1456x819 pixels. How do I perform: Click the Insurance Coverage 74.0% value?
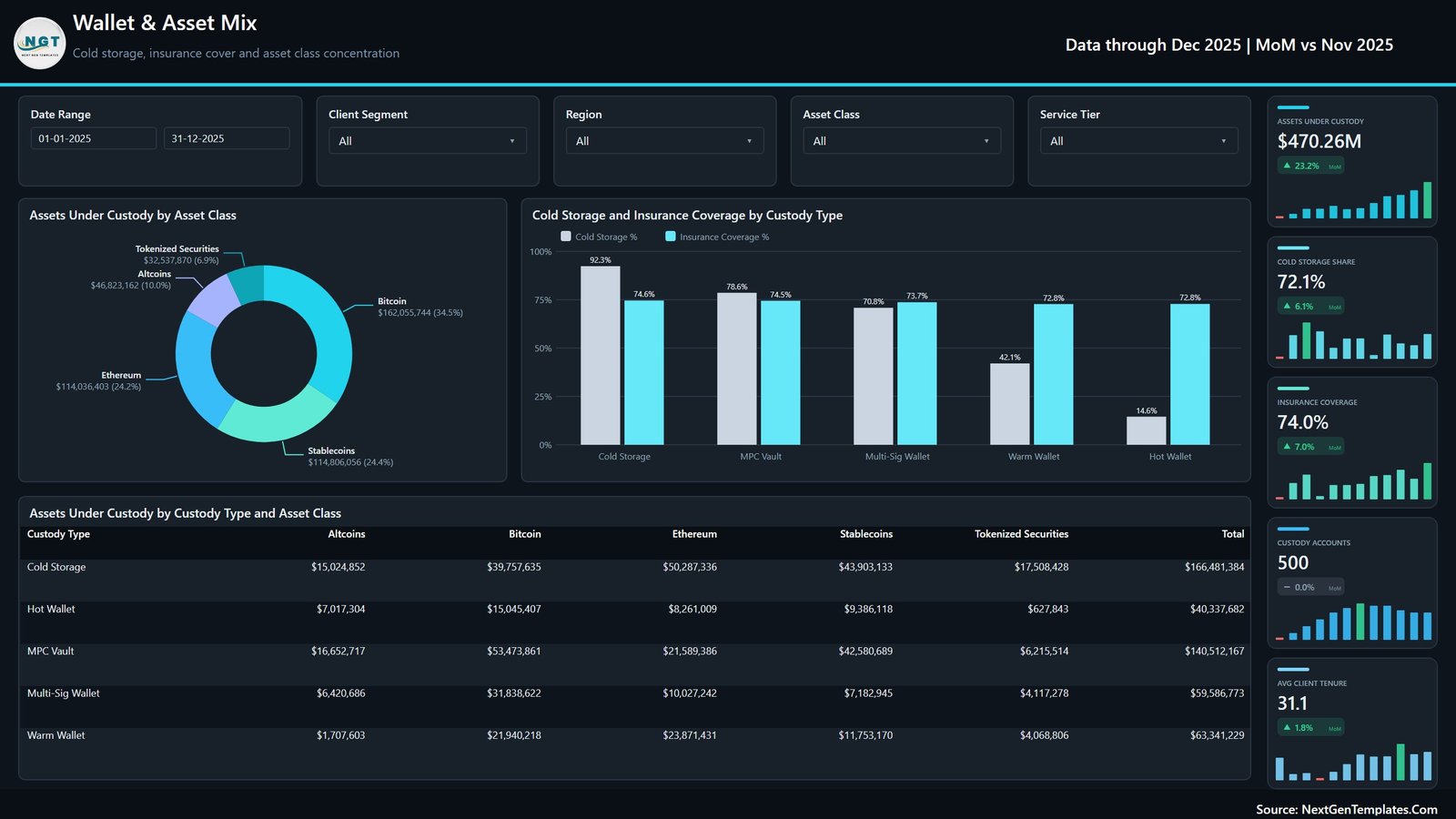tap(1303, 422)
